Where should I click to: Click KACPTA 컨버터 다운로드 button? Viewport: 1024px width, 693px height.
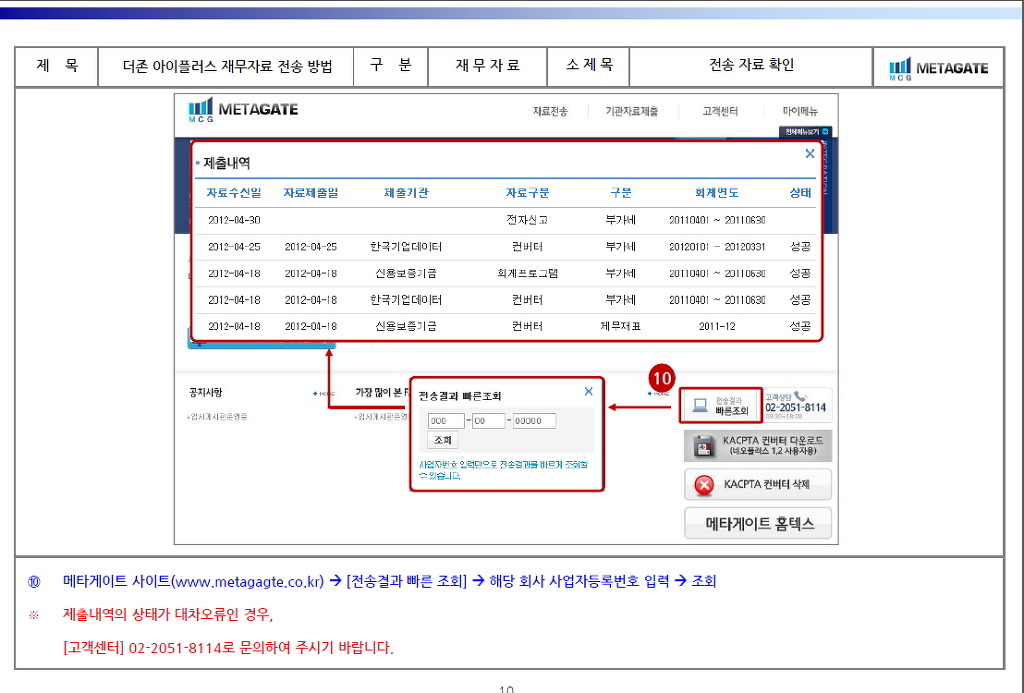coord(758,446)
